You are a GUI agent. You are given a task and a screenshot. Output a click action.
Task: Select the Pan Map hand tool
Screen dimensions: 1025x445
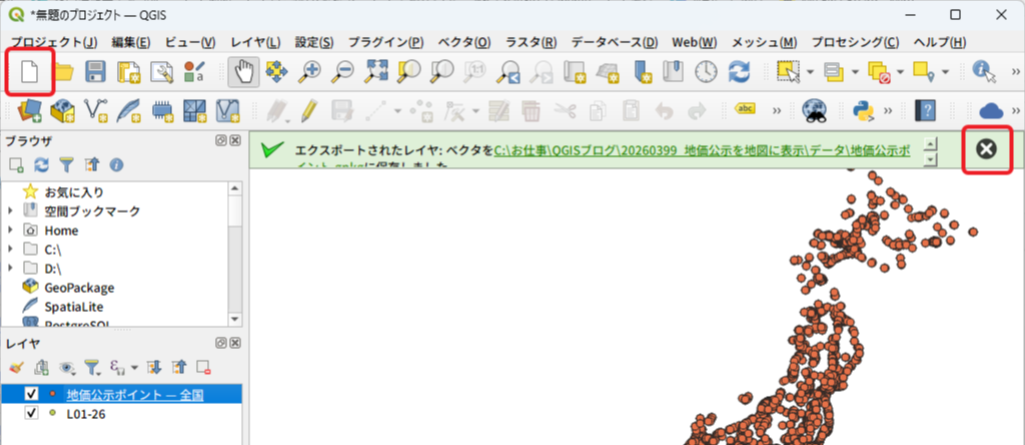pyautogui.click(x=245, y=72)
